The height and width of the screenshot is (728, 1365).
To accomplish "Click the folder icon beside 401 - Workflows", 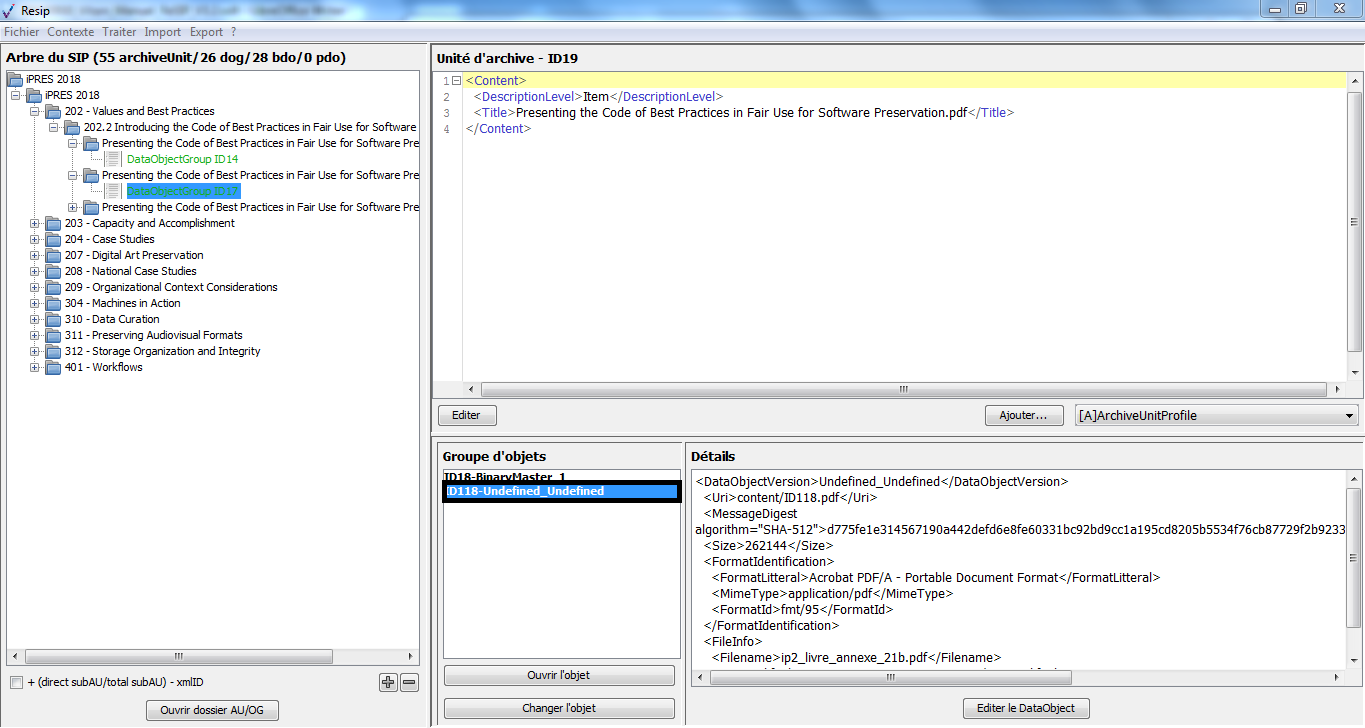I will (53, 367).
